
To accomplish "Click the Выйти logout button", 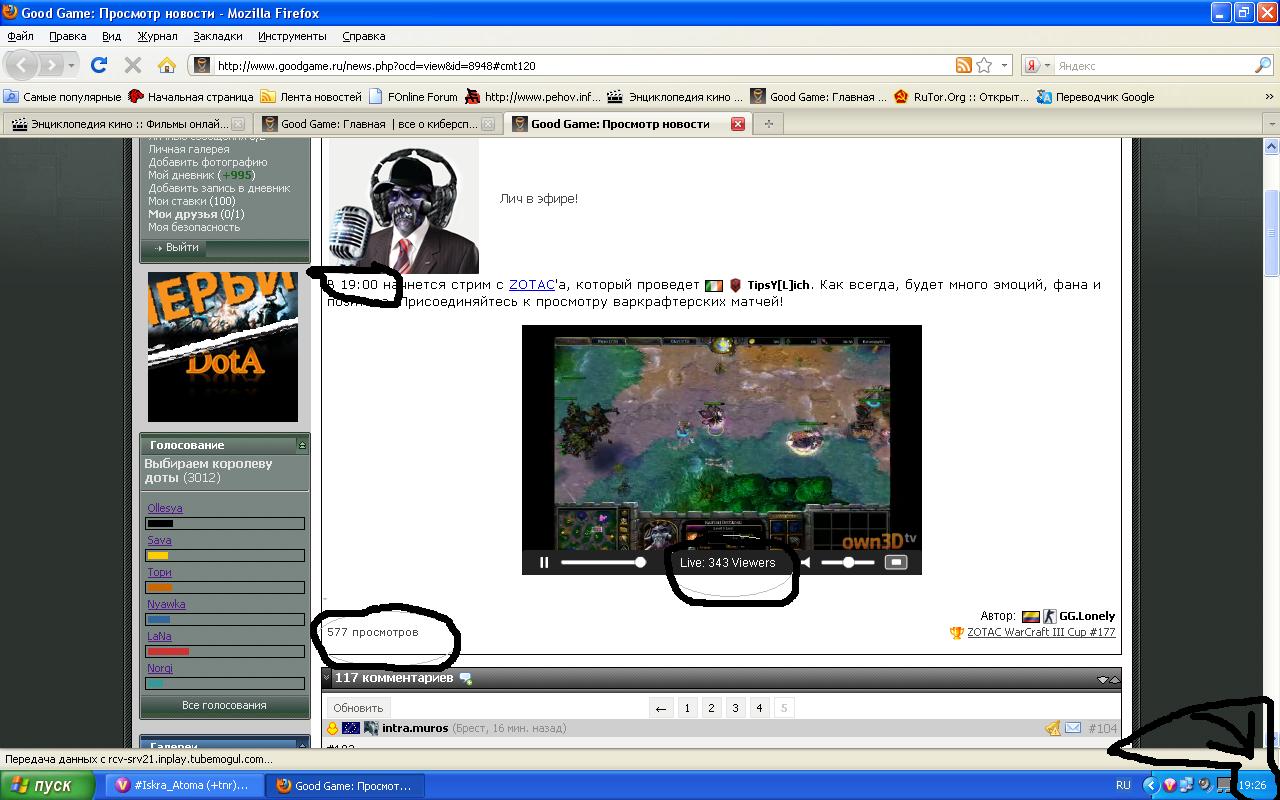I will coord(182,247).
